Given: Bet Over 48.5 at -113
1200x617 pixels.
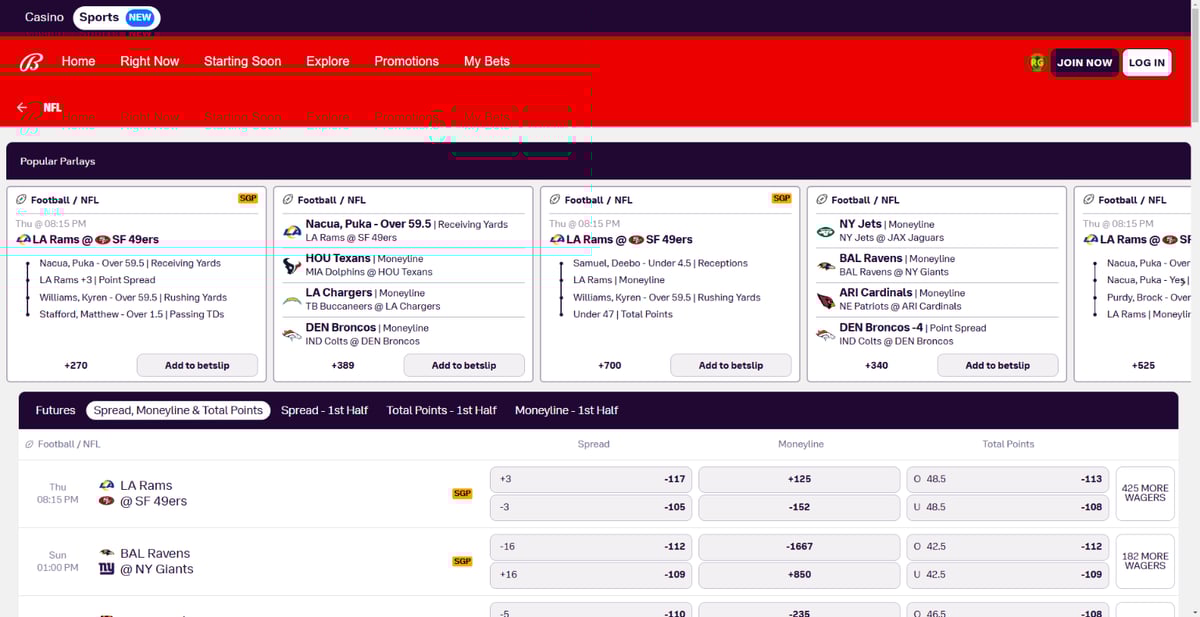Looking at the screenshot, I should click(1007, 479).
